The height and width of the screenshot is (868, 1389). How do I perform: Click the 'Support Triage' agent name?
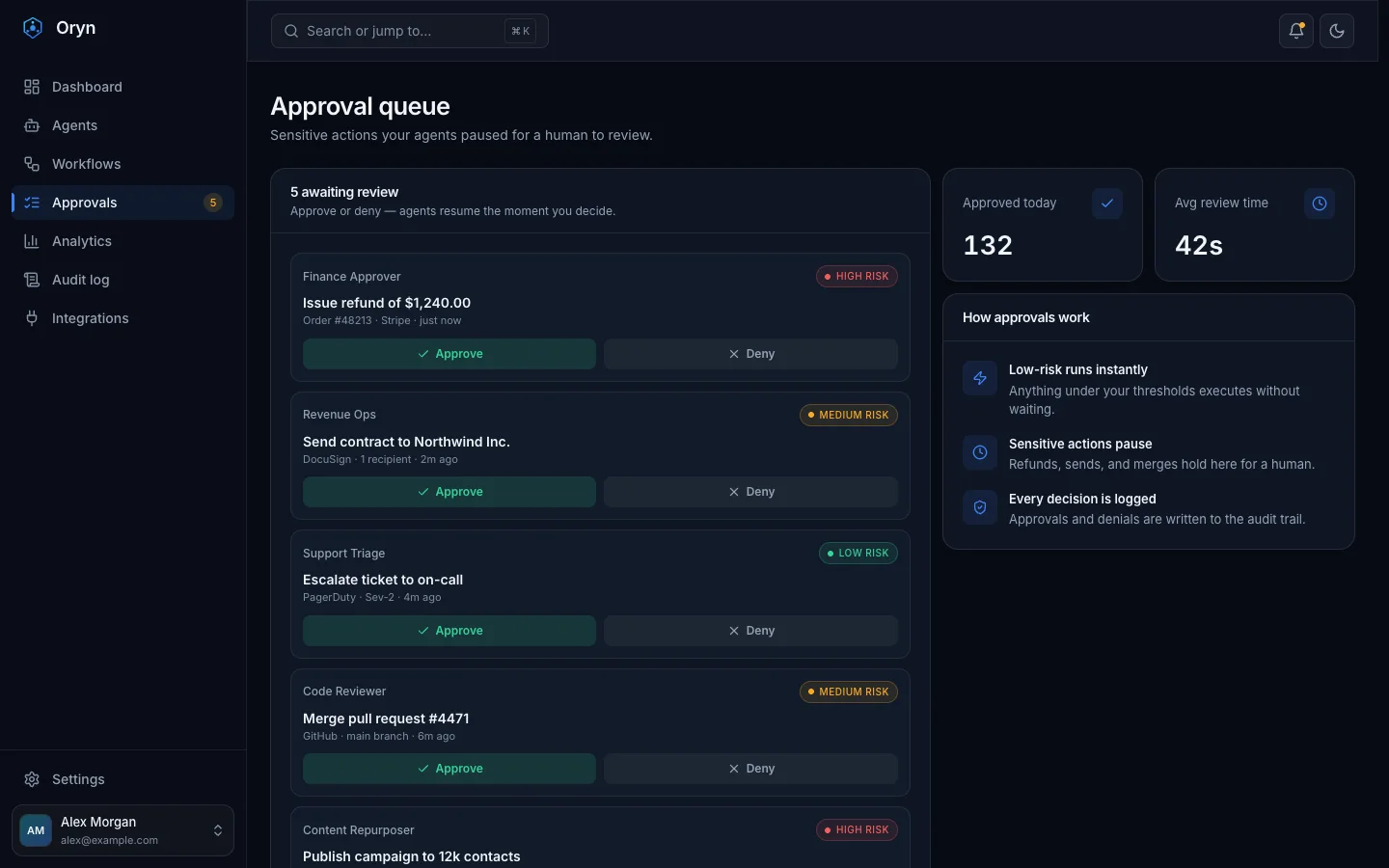click(x=343, y=554)
